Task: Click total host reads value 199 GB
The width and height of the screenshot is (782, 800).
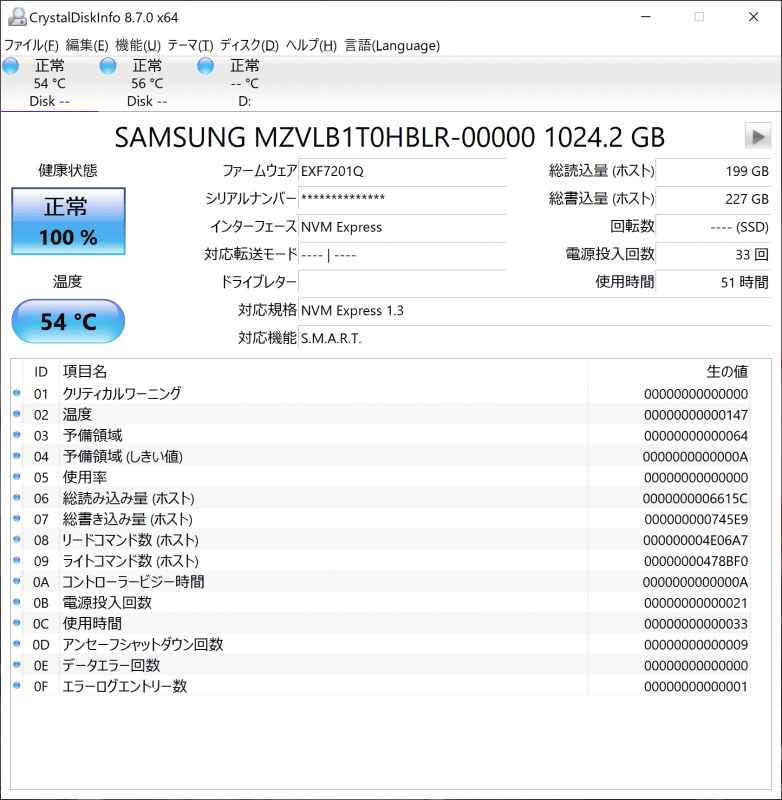Action: click(x=713, y=171)
